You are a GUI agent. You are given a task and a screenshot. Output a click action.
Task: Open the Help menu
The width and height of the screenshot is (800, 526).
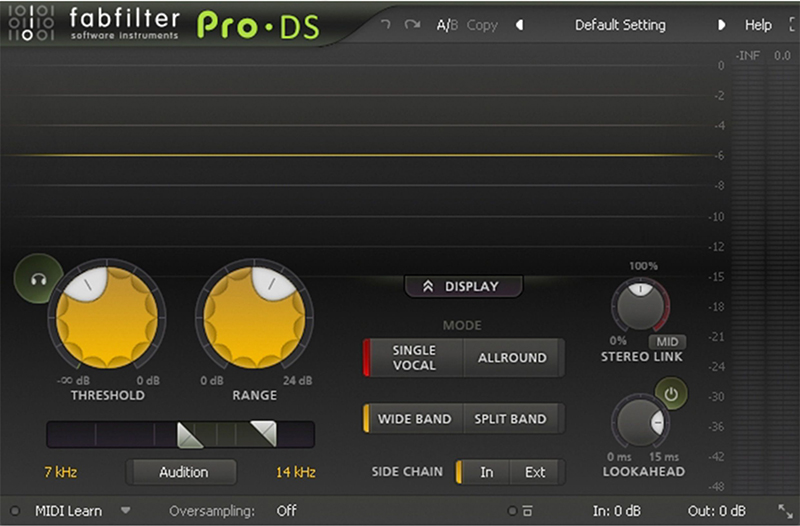758,25
